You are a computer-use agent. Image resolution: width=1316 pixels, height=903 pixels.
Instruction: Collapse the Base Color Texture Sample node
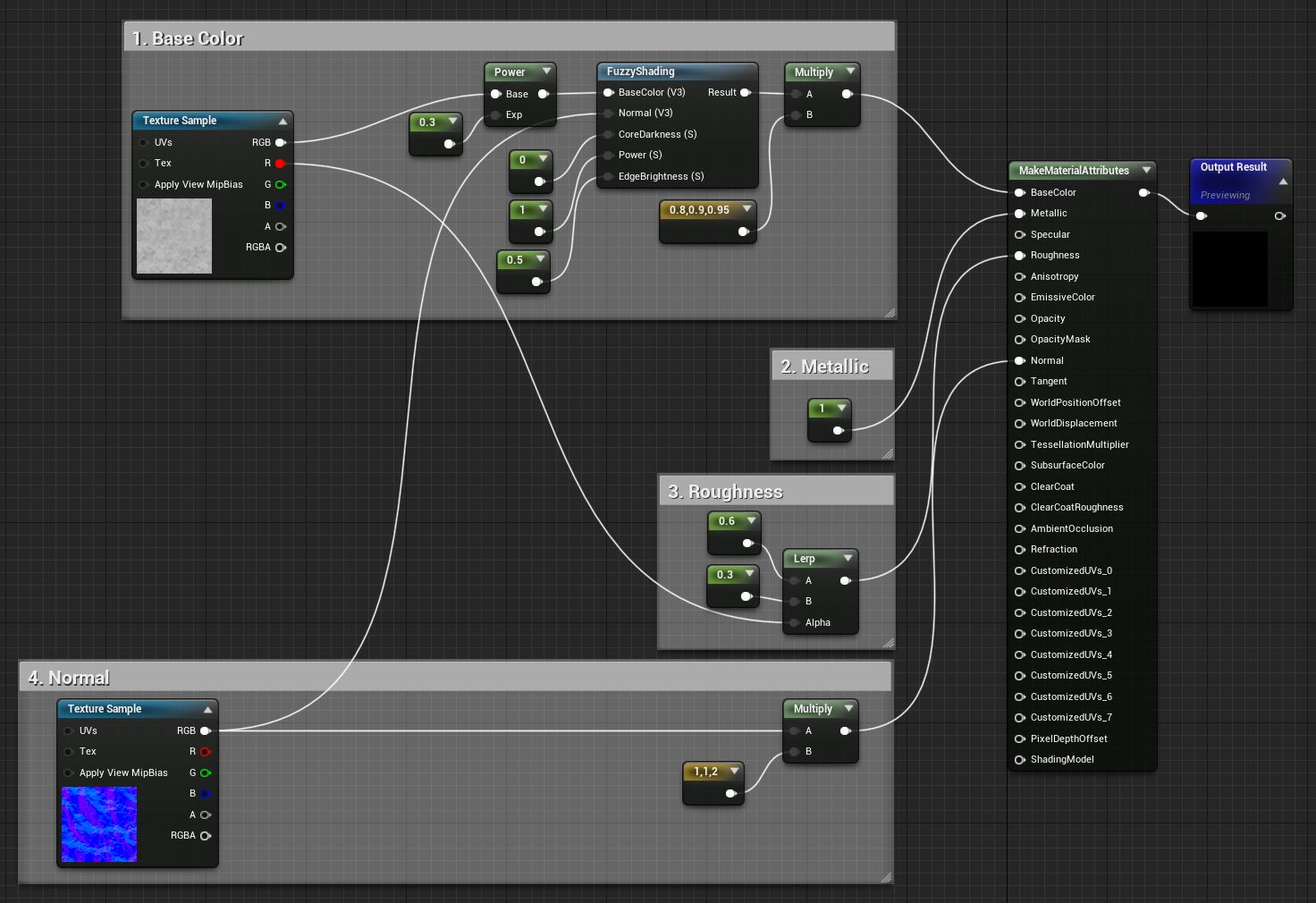[x=283, y=121]
